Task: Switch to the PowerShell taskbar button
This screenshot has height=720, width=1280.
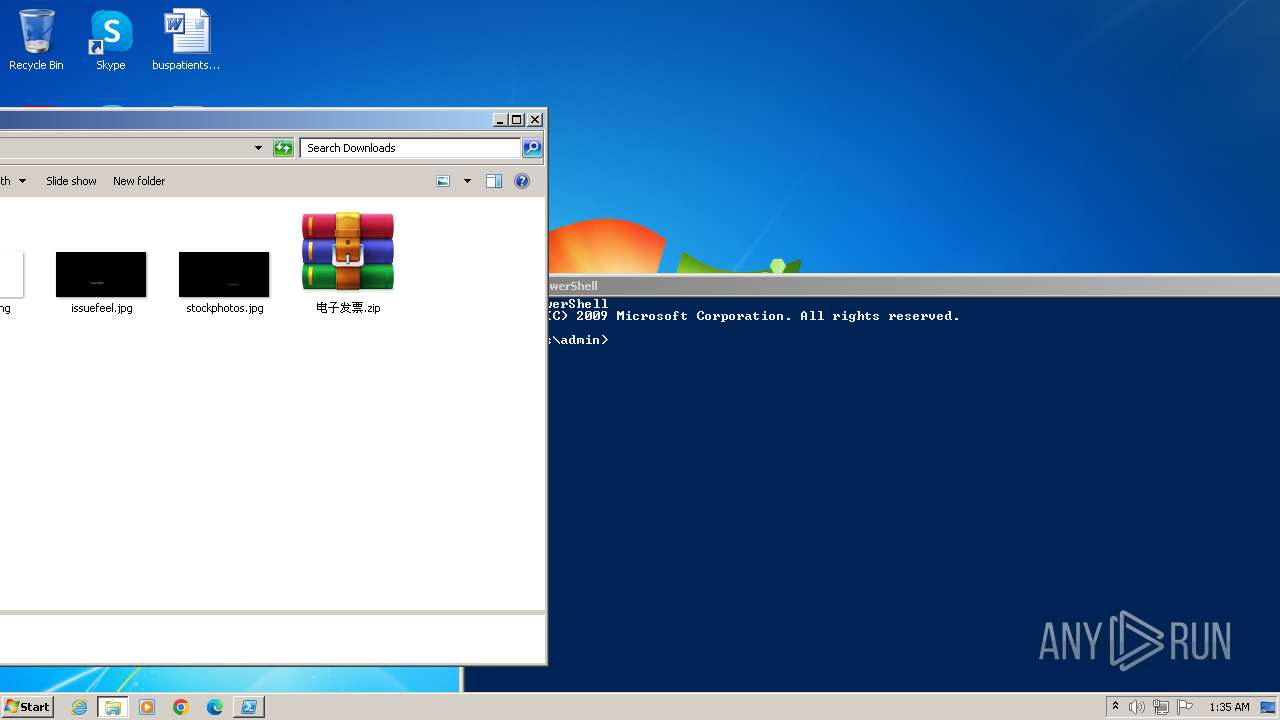Action: tap(249, 707)
